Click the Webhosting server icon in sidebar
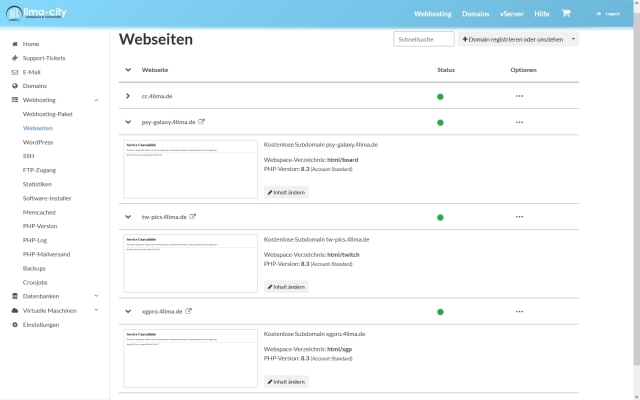Image resolution: width=640 pixels, height=400 pixels. (x=15, y=100)
